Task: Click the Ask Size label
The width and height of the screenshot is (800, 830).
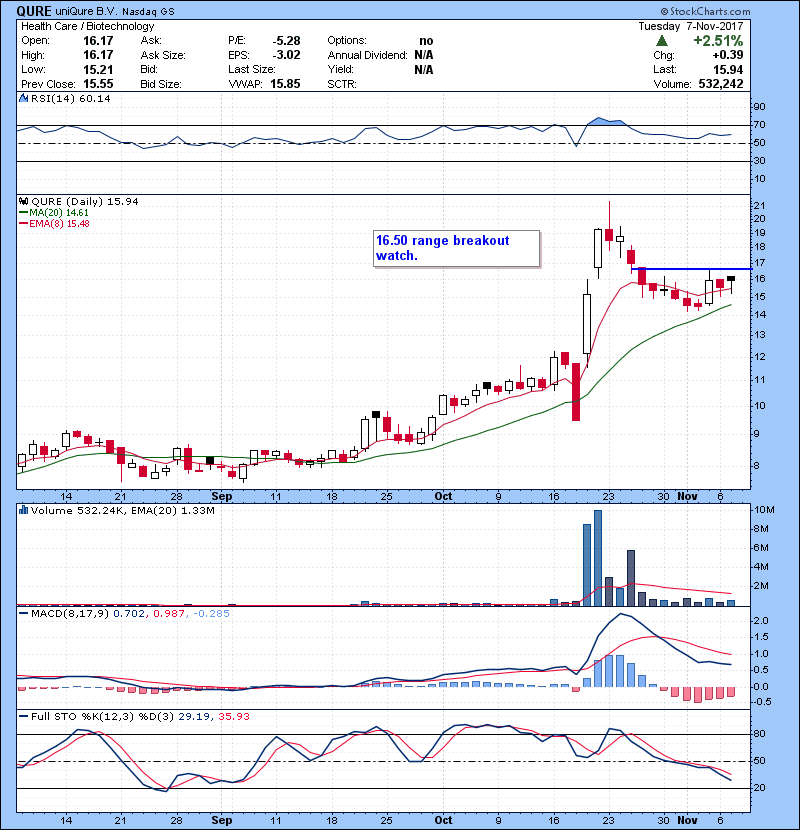Action: point(163,55)
